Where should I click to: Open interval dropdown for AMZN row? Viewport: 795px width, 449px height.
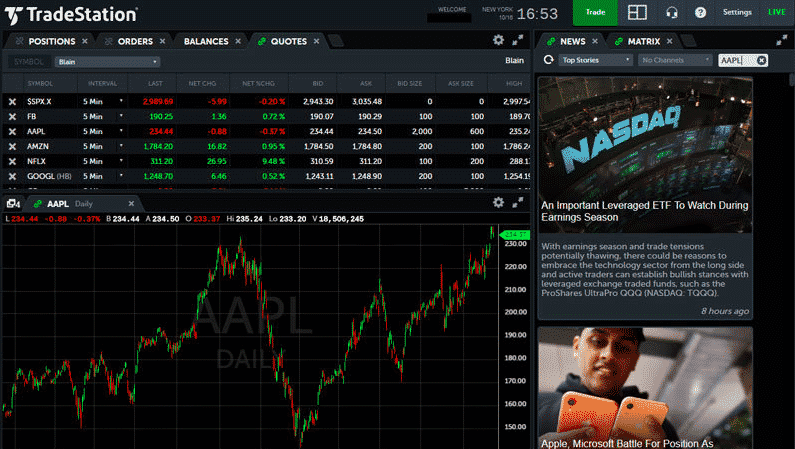pos(121,146)
